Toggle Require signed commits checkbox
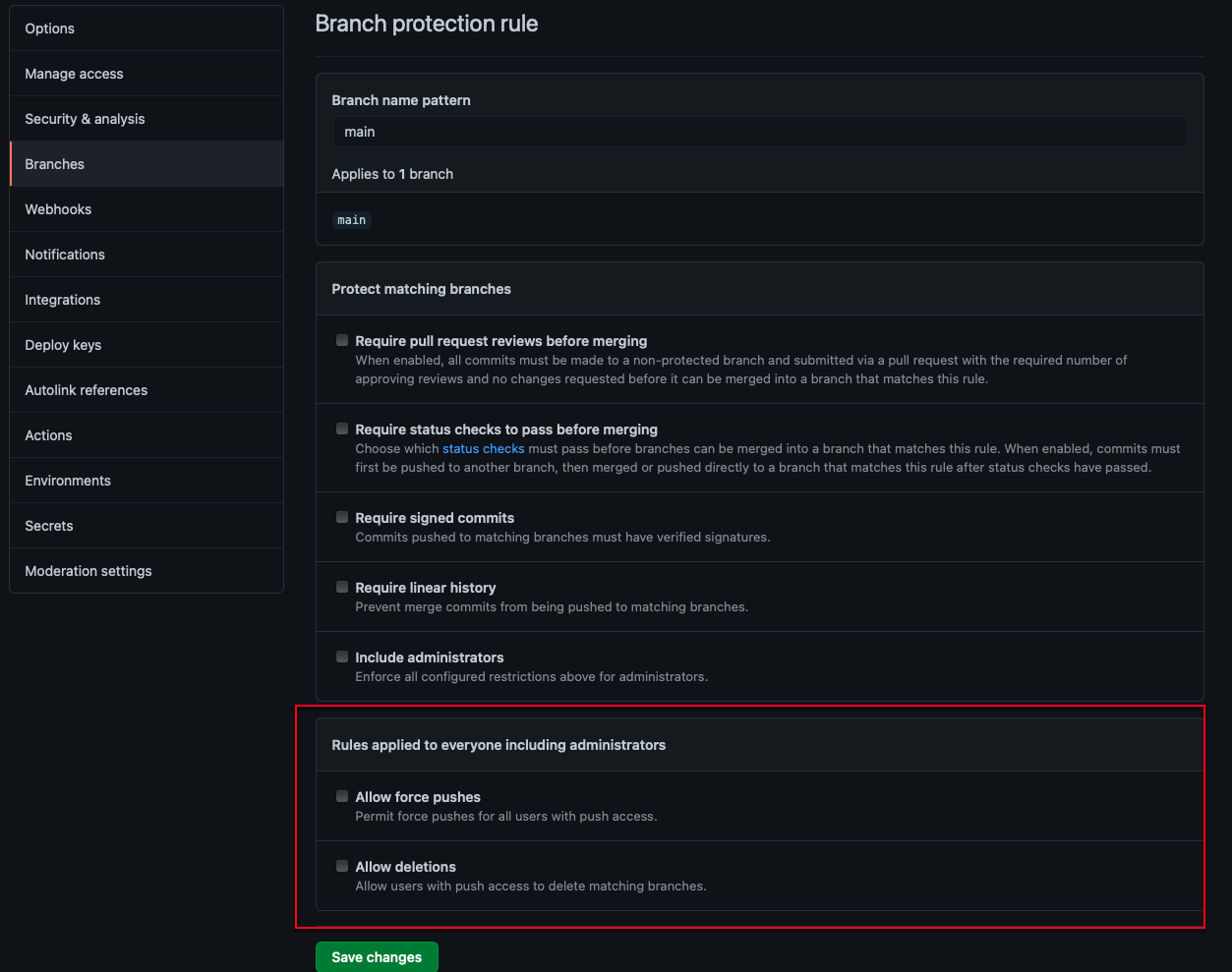 pyautogui.click(x=342, y=518)
